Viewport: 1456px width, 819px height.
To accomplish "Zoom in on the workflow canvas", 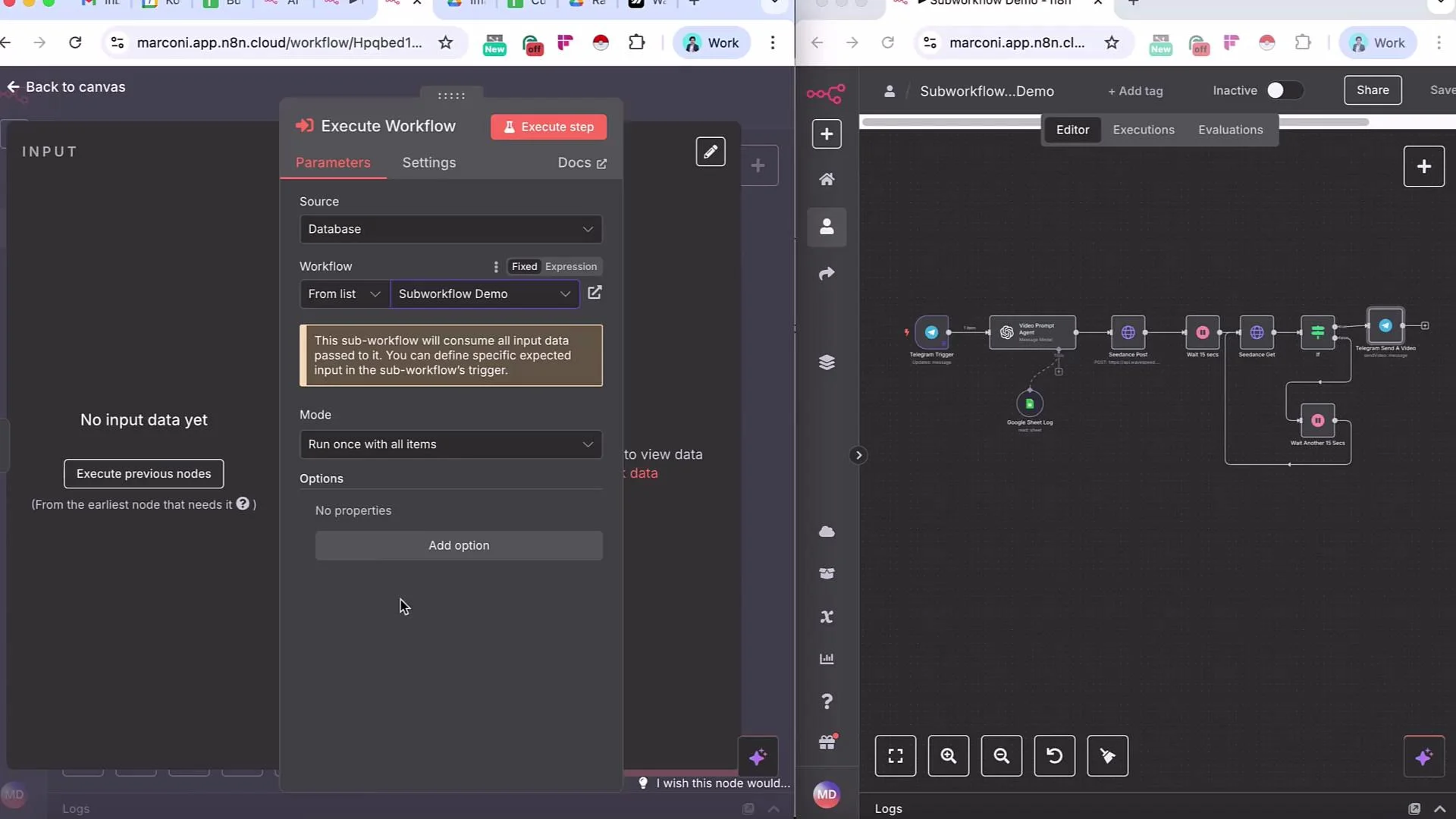I will 949,756.
